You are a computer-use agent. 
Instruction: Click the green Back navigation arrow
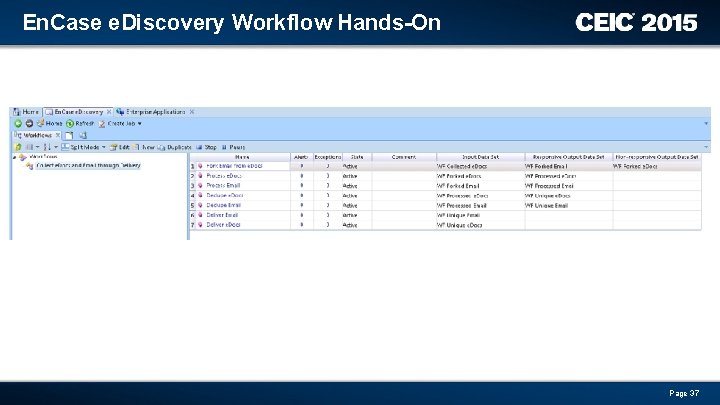click(18, 124)
